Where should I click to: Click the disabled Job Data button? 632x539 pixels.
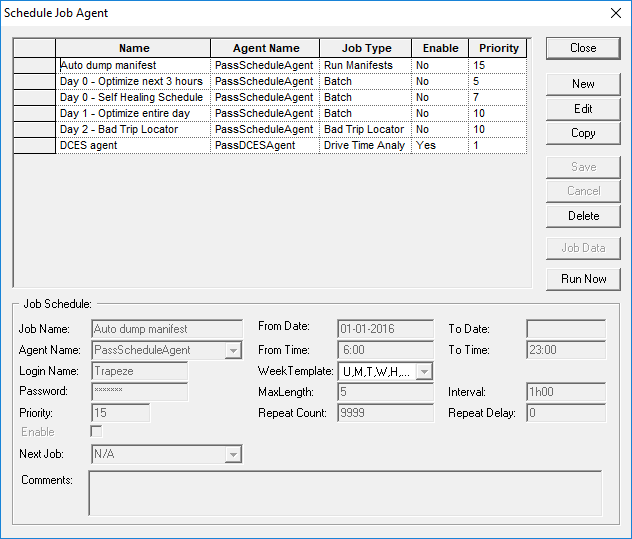coord(583,248)
